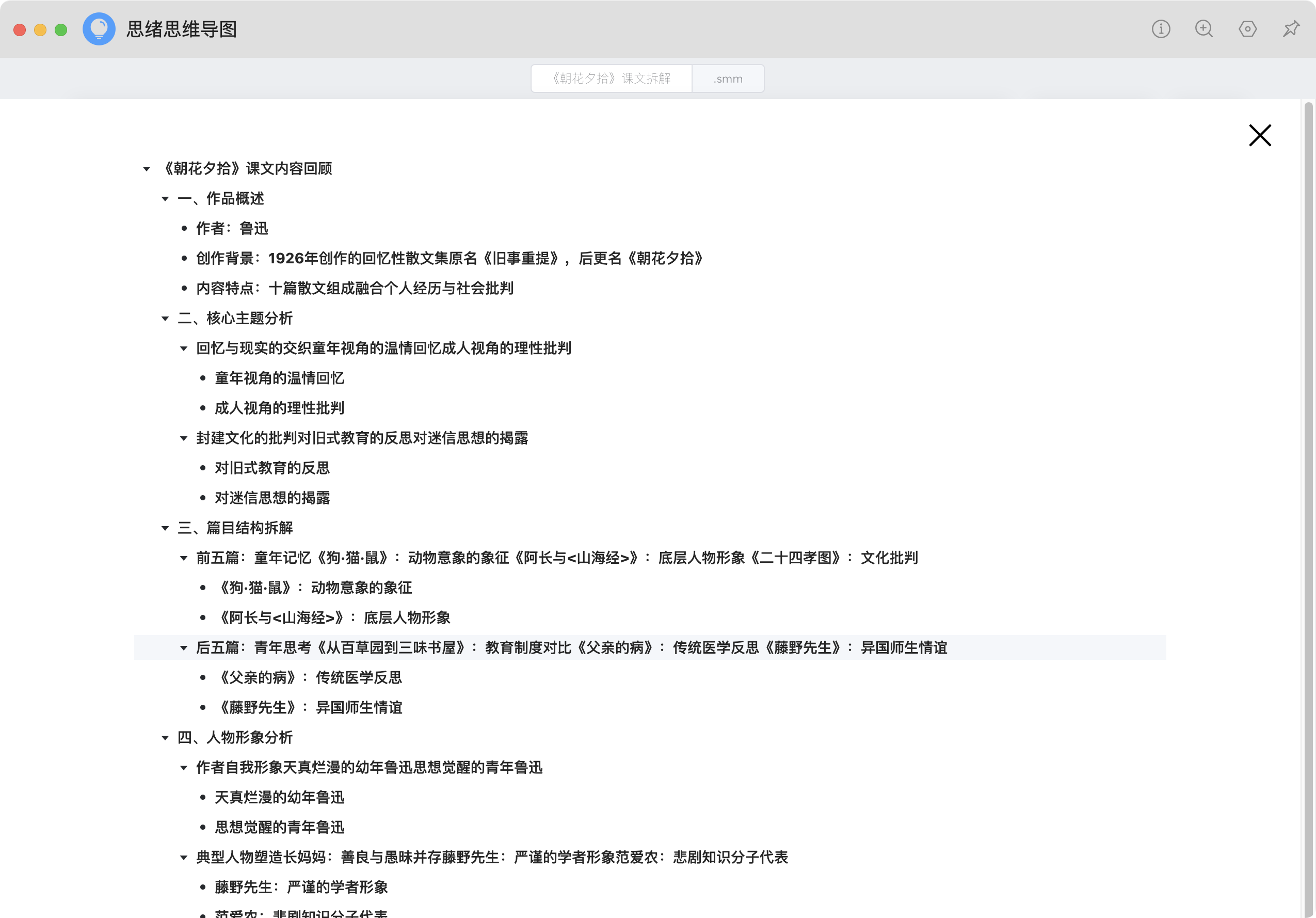Click the heading text 四、人物形象分析
This screenshot has width=1316, height=918.
(x=235, y=737)
